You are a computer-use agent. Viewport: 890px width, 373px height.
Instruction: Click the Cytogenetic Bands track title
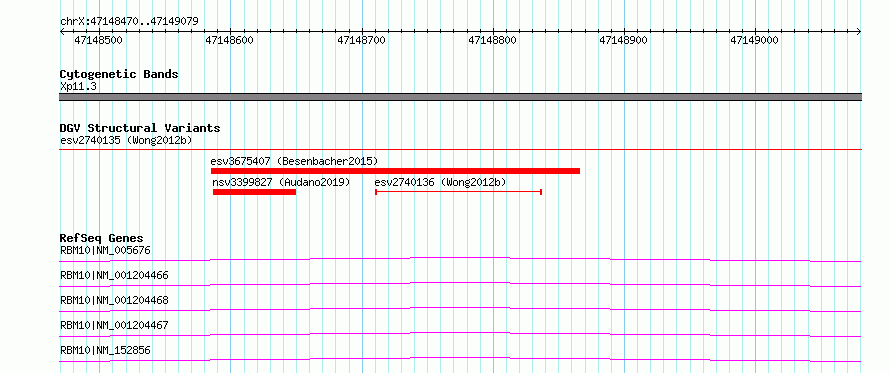[119, 74]
